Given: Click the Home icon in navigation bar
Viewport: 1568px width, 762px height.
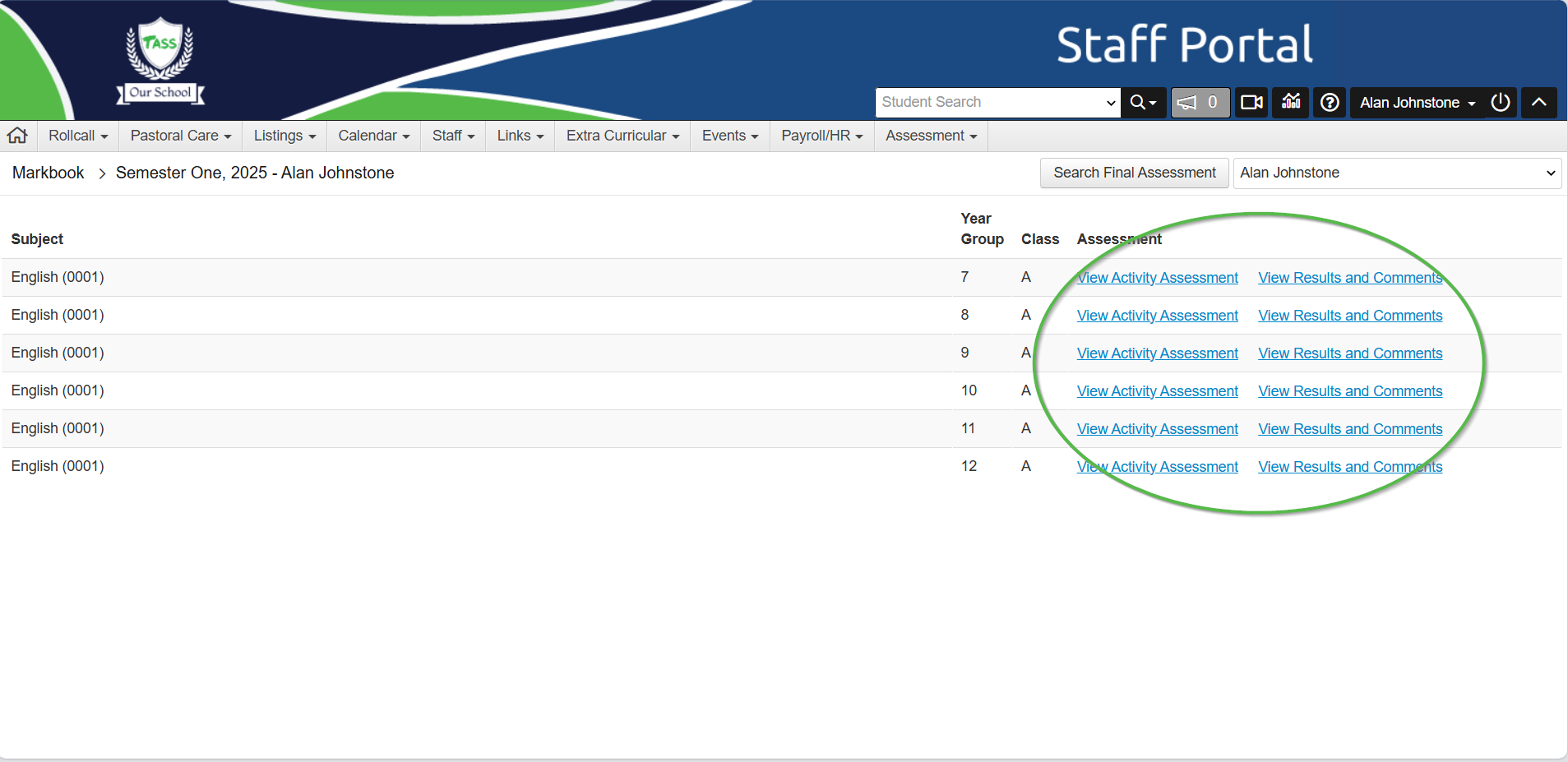Looking at the screenshot, I should (x=17, y=136).
